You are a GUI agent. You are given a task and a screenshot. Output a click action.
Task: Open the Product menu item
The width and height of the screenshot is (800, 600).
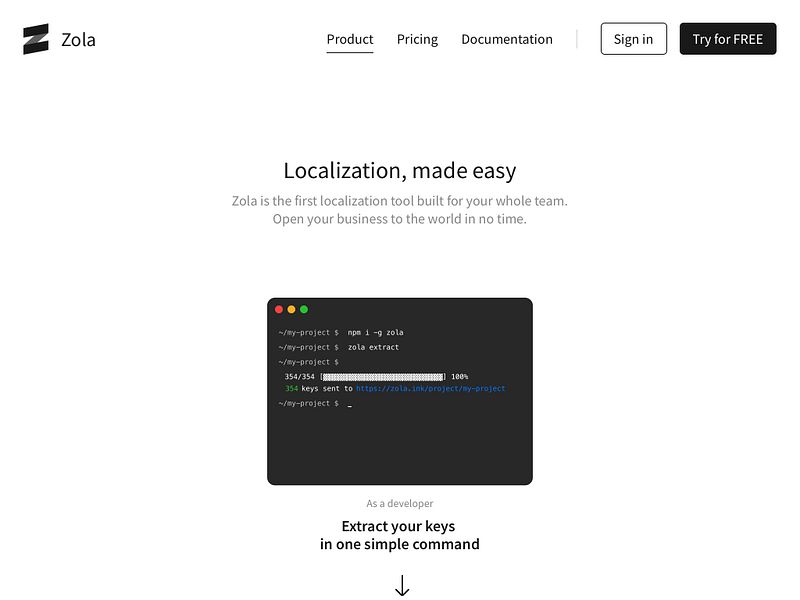click(x=350, y=39)
